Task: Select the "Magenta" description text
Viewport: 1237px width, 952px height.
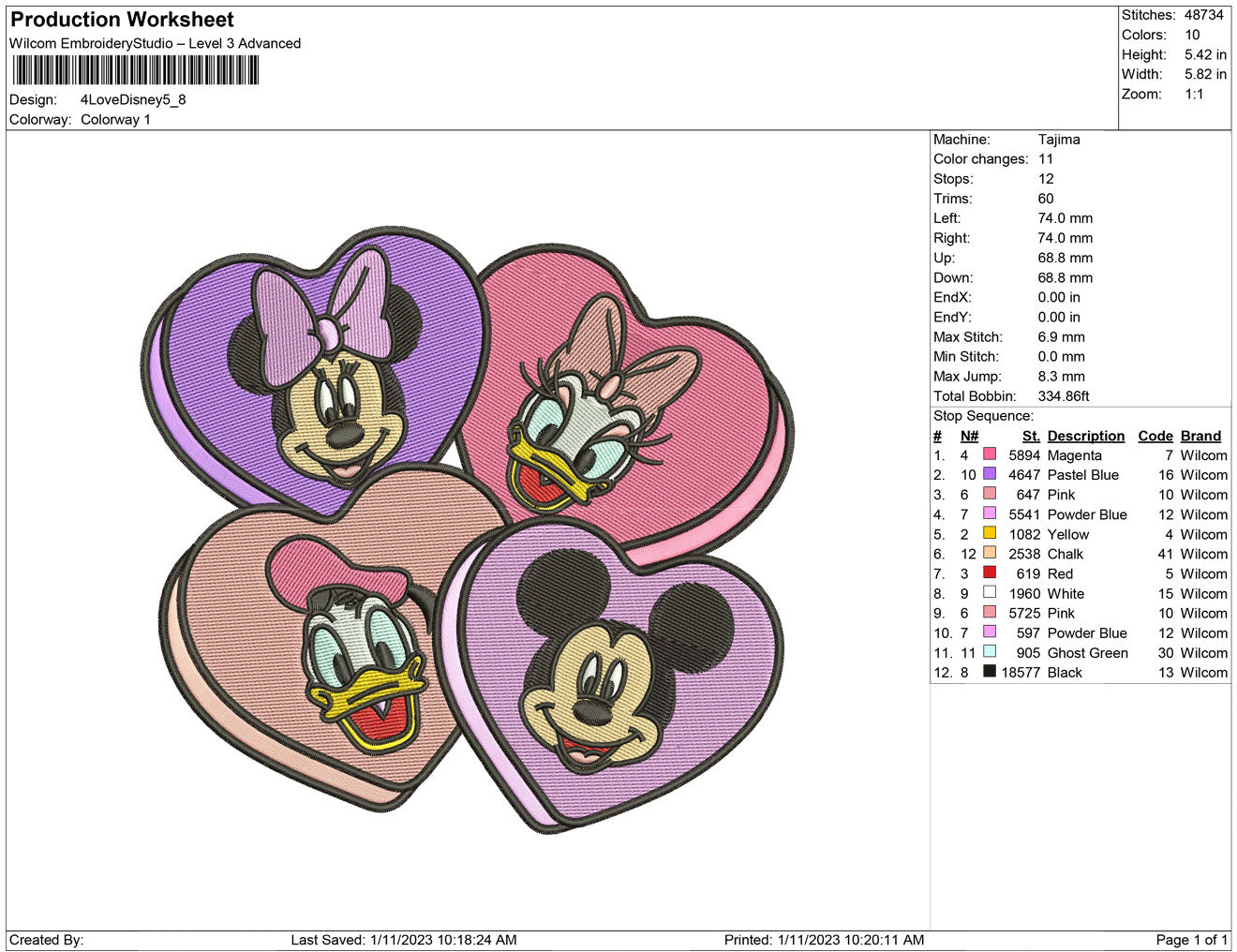Action: coord(1075,455)
